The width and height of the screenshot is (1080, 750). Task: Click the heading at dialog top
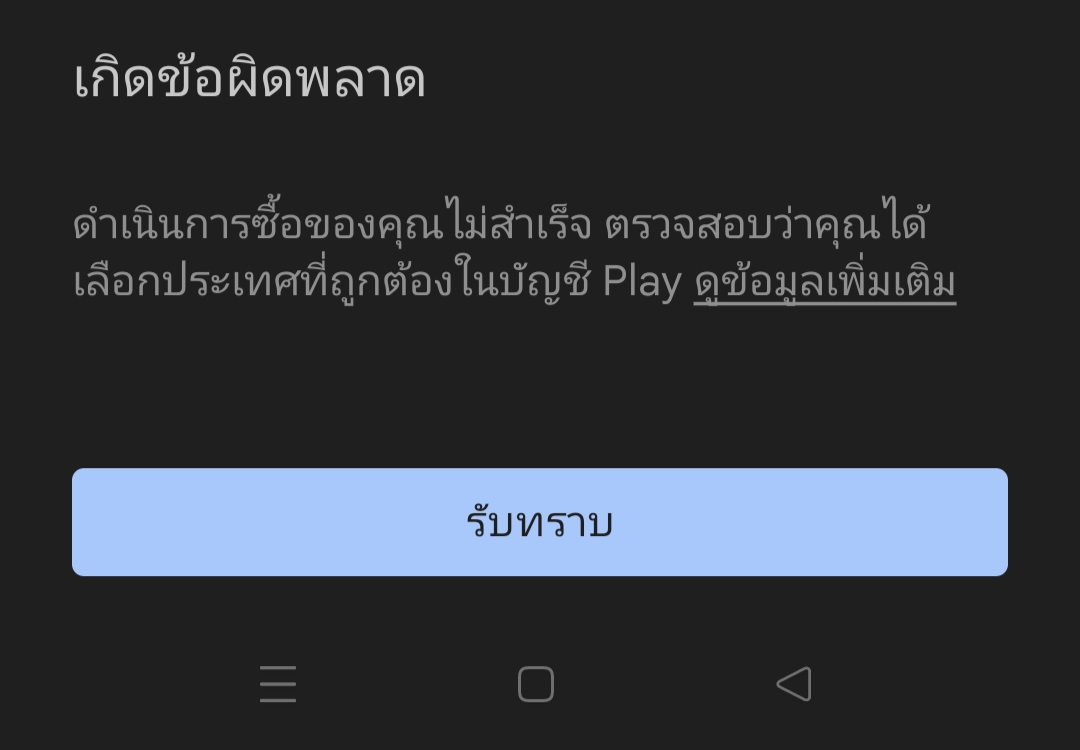[249, 79]
